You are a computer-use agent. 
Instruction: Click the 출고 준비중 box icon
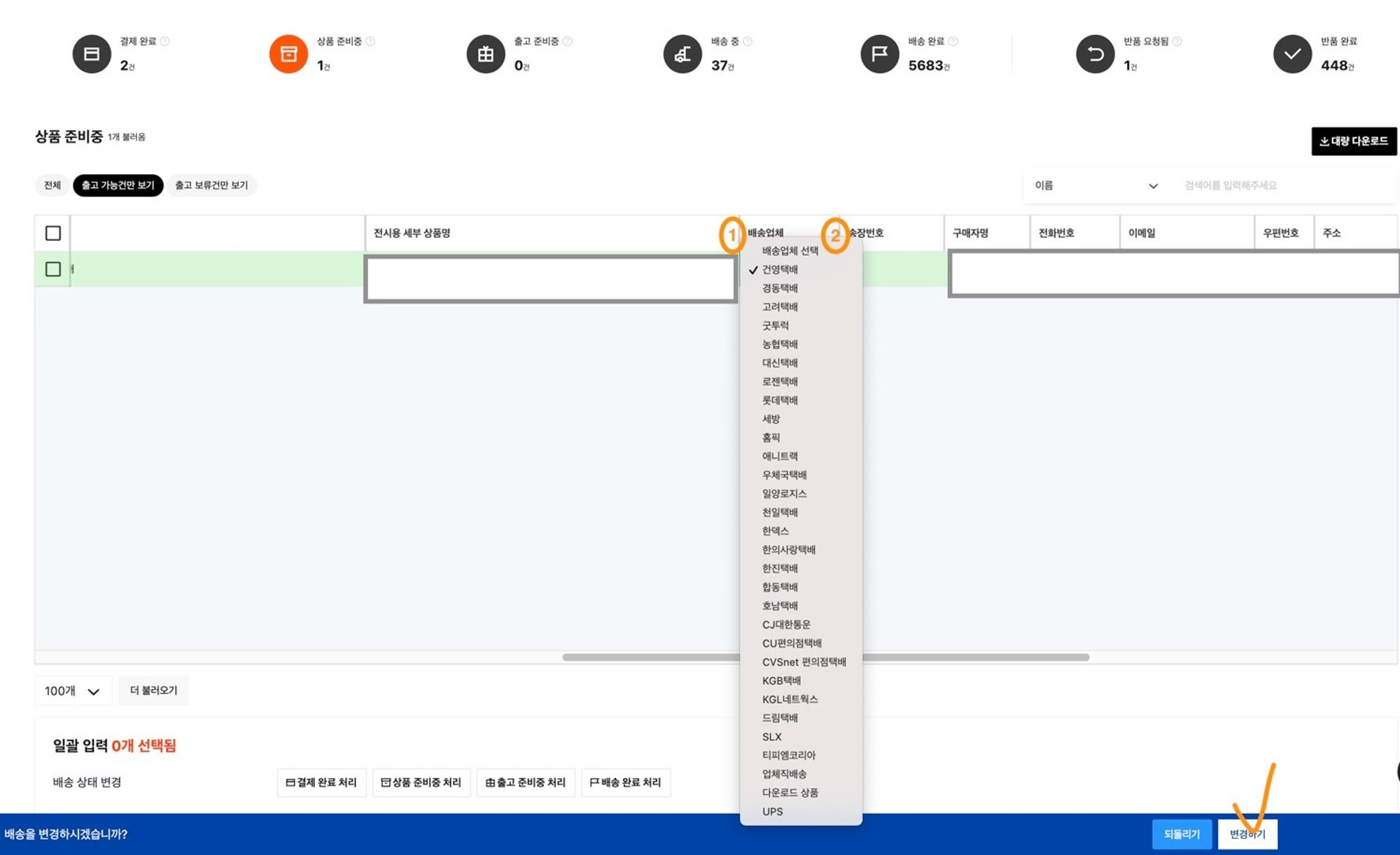(486, 54)
